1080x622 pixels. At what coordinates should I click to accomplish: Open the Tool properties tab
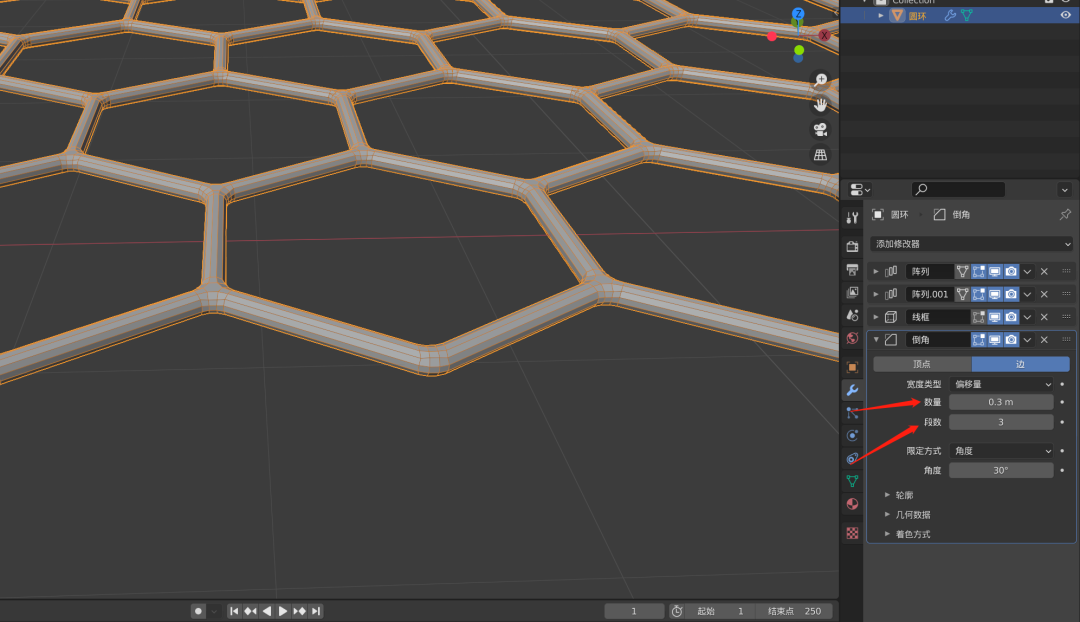(852, 218)
